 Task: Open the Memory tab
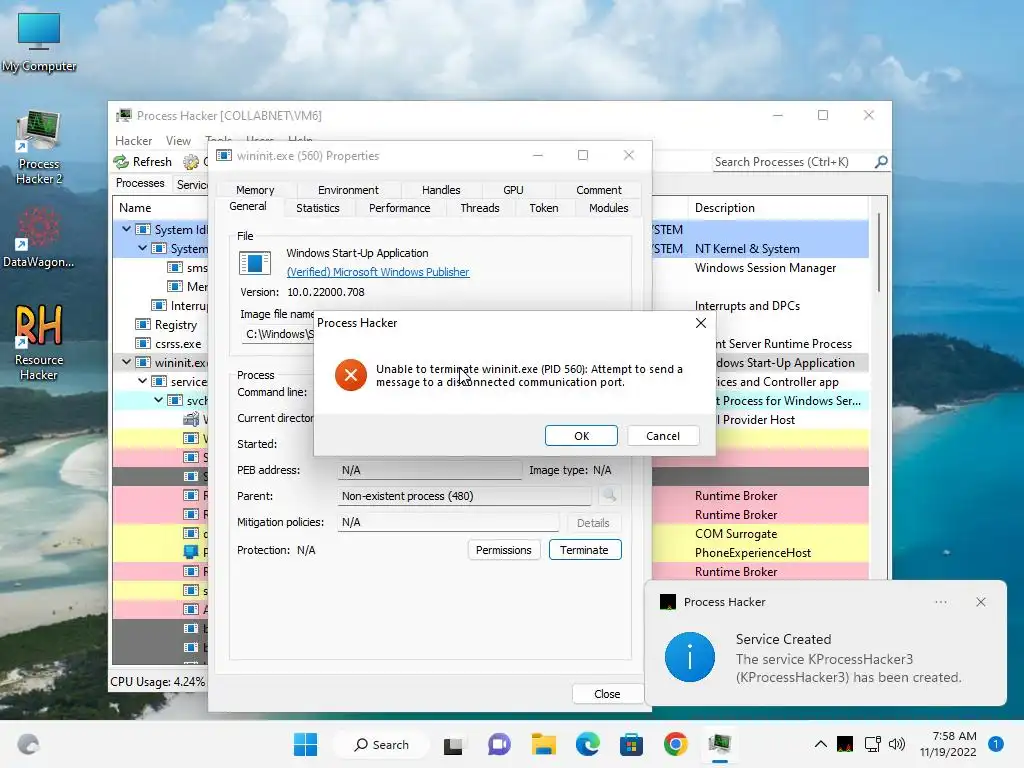click(x=255, y=190)
